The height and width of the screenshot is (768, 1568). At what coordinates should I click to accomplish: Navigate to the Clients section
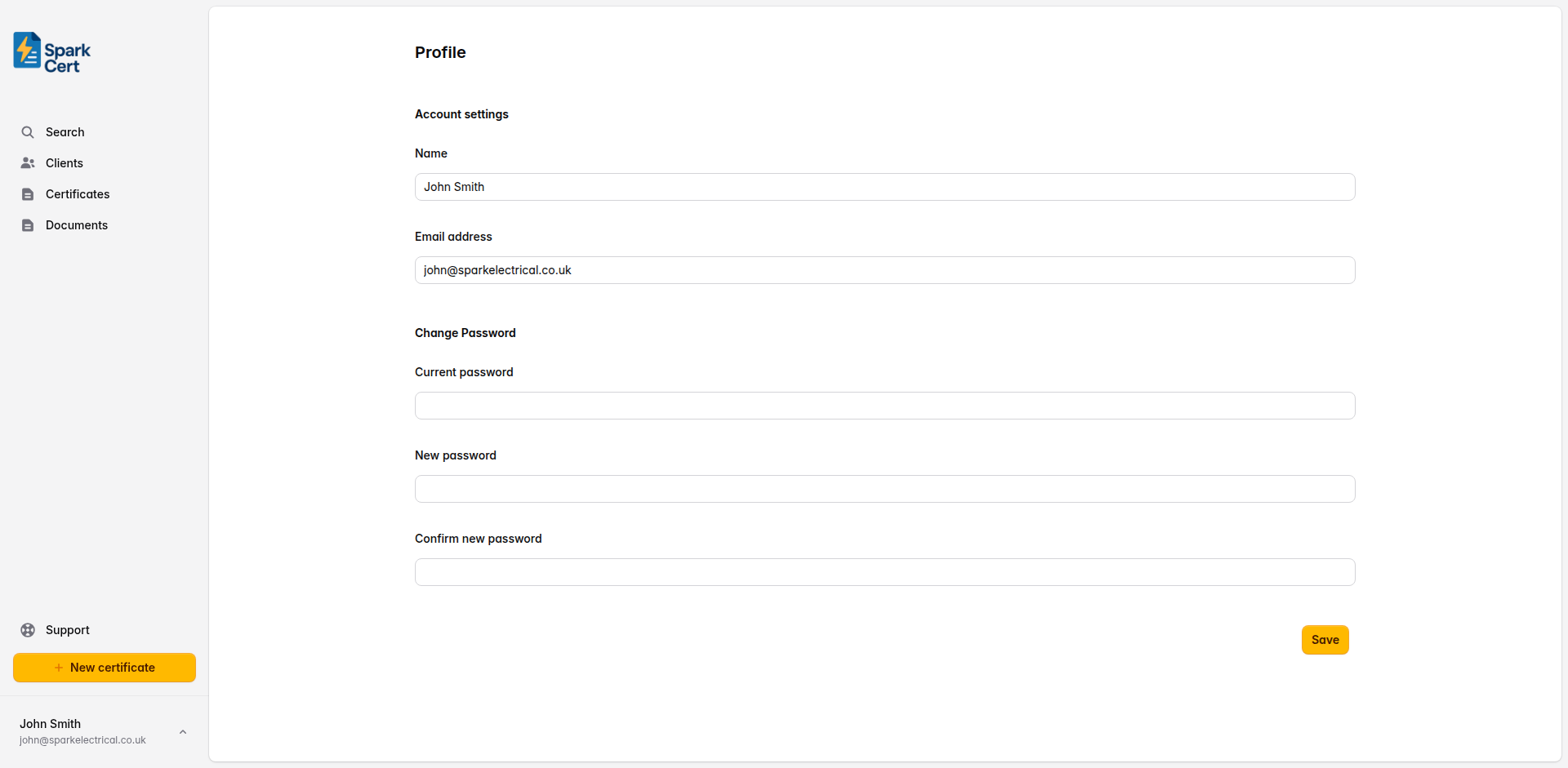point(64,162)
